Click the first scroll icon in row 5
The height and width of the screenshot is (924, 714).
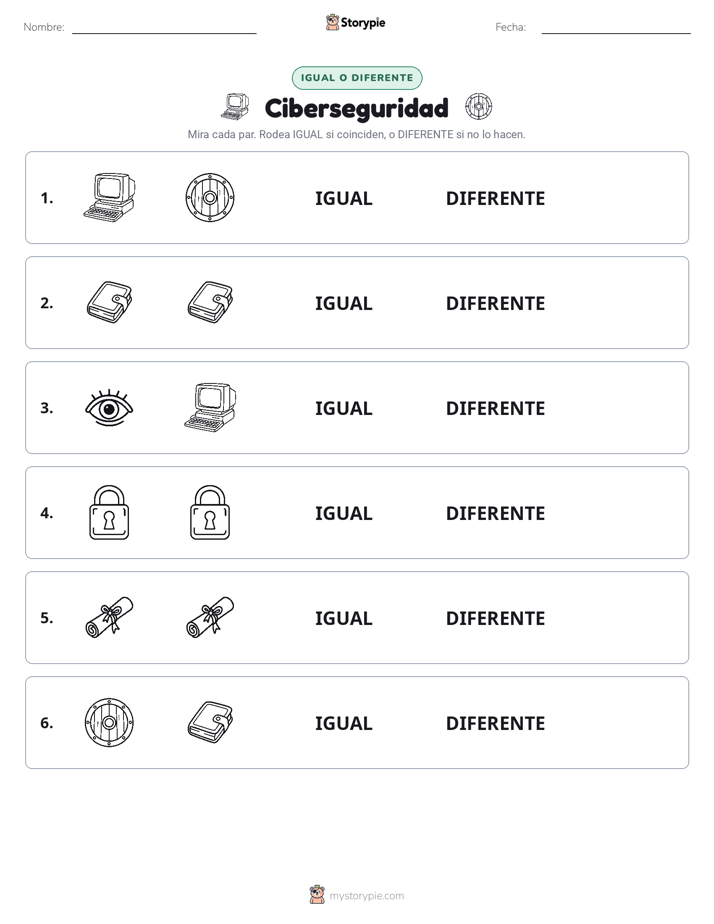pos(109,617)
